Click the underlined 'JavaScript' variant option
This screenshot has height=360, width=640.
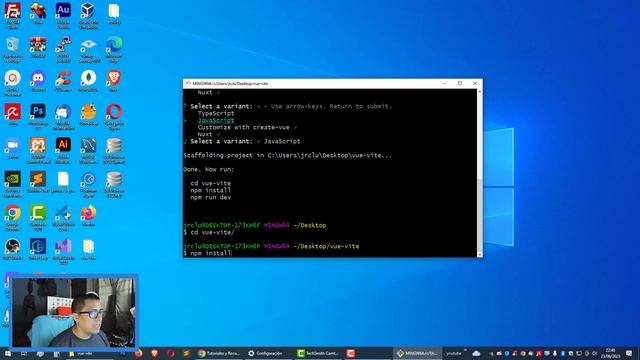click(x=216, y=120)
